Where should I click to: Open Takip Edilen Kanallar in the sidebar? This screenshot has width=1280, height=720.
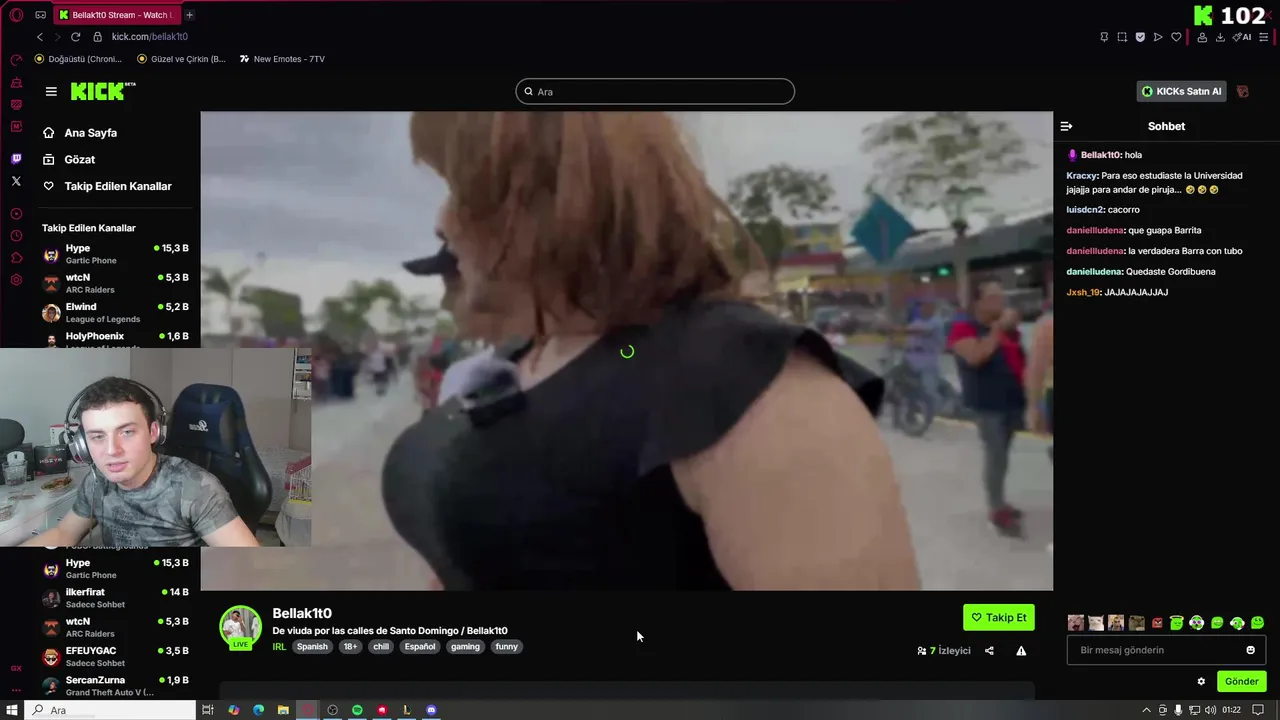(x=117, y=186)
